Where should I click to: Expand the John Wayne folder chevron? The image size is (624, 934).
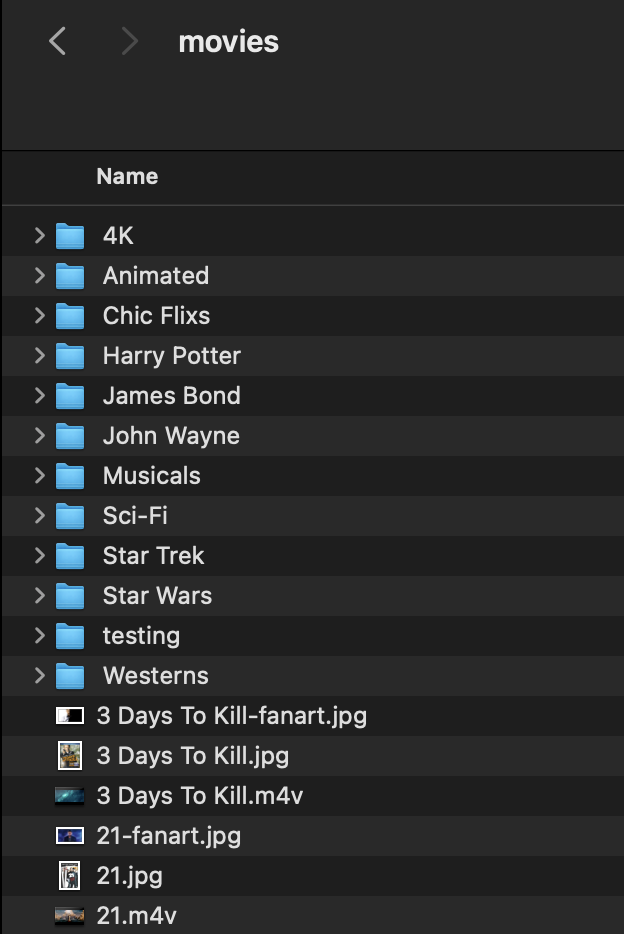[39, 435]
